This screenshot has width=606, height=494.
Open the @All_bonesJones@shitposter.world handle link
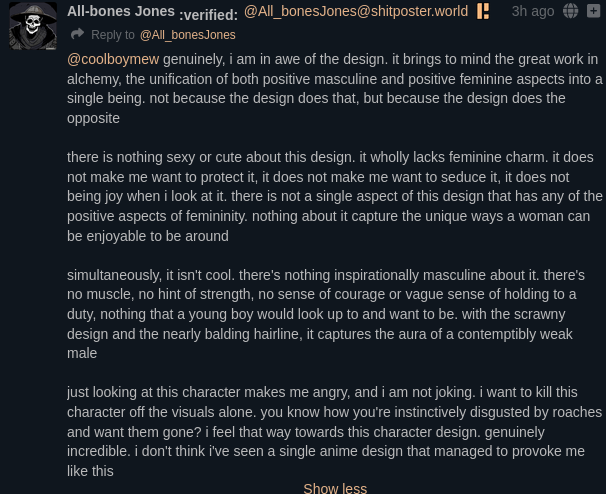[x=355, y=11]
